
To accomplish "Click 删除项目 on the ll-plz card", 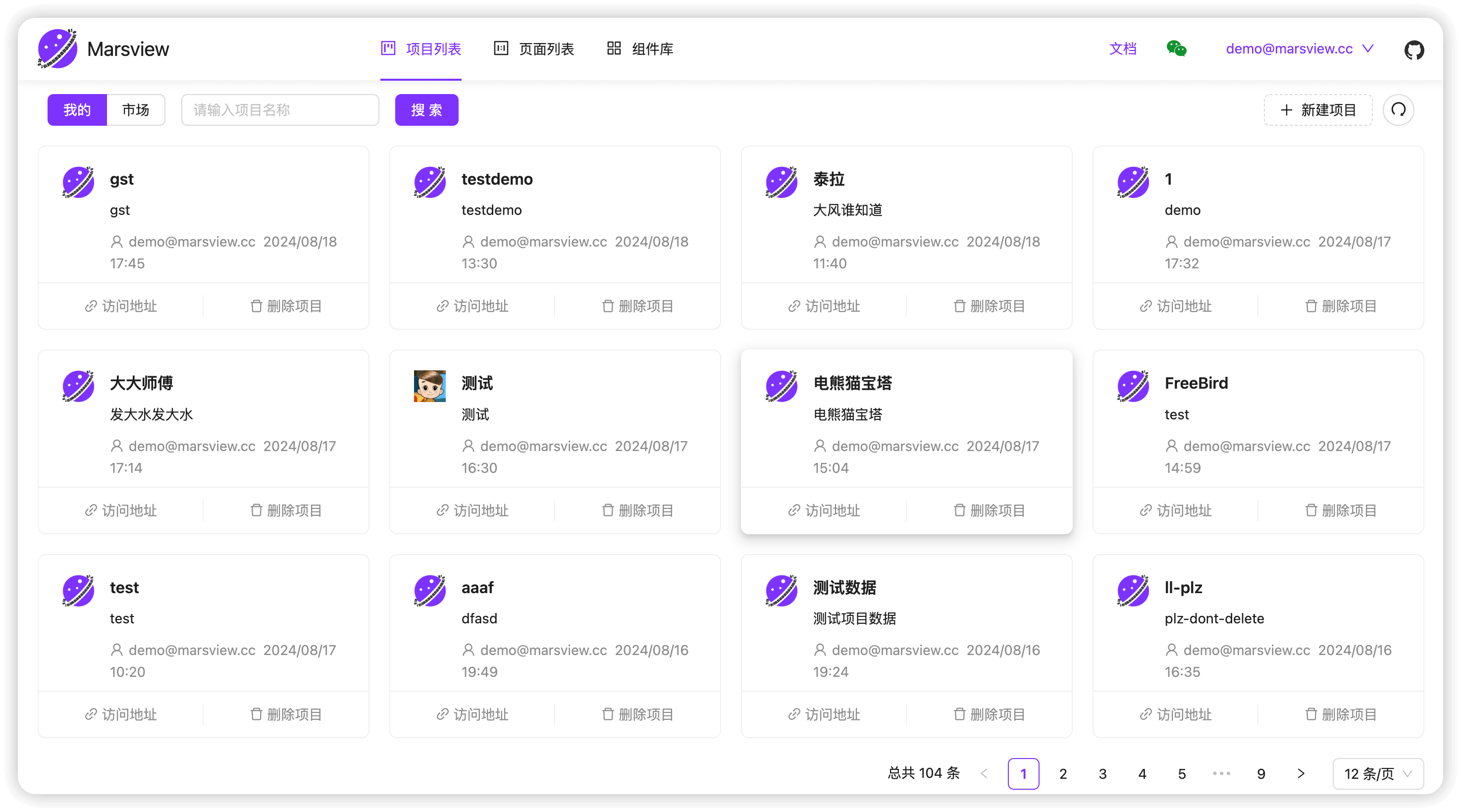I will [x=1341, y=714].
